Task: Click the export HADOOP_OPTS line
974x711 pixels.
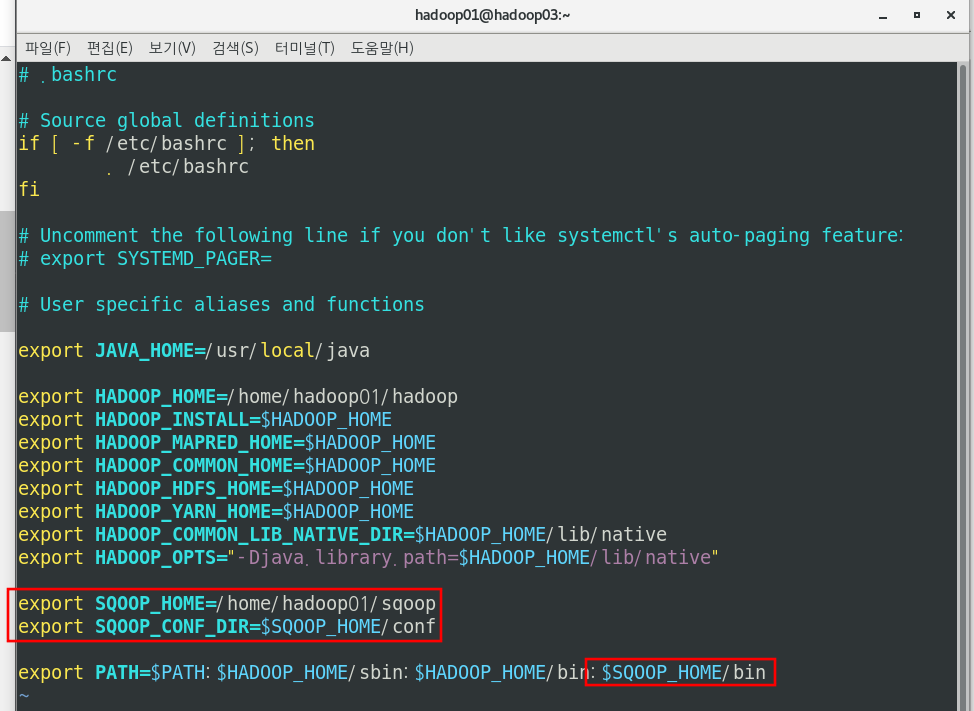Action: point(368,557)
